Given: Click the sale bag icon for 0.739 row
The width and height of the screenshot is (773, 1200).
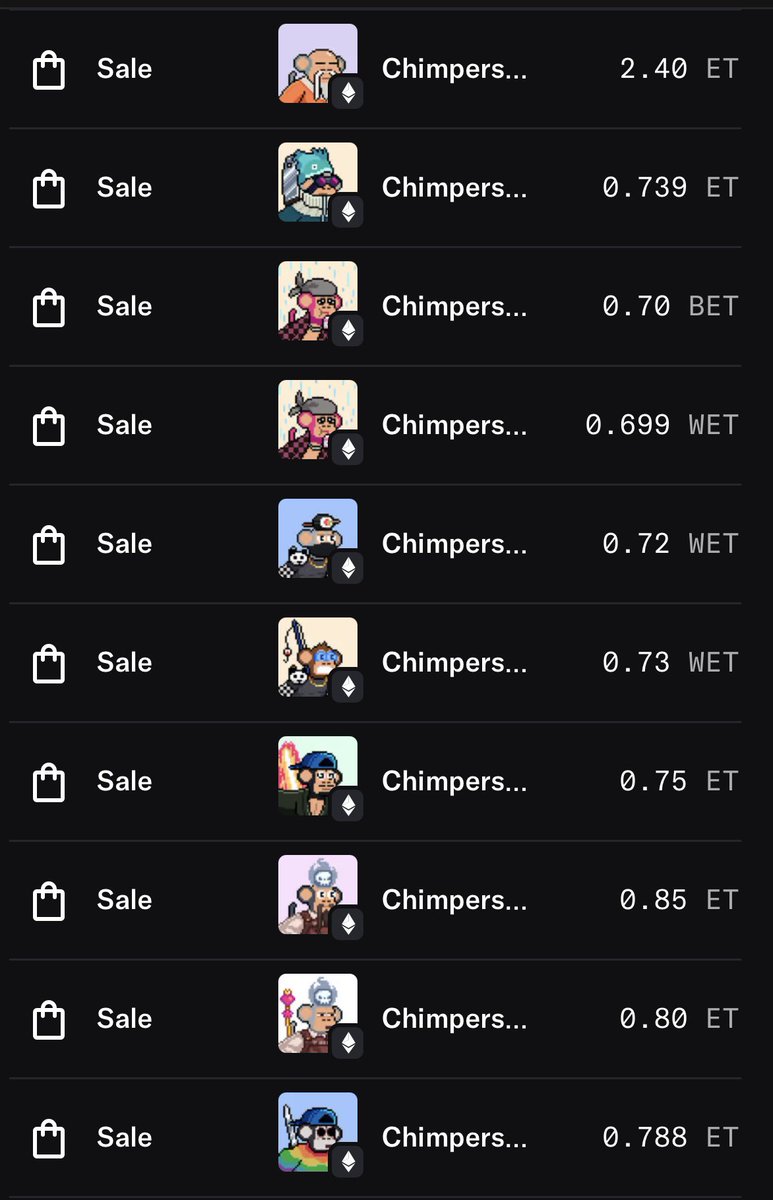Looking at the screenshot, I should click(49, 189).
